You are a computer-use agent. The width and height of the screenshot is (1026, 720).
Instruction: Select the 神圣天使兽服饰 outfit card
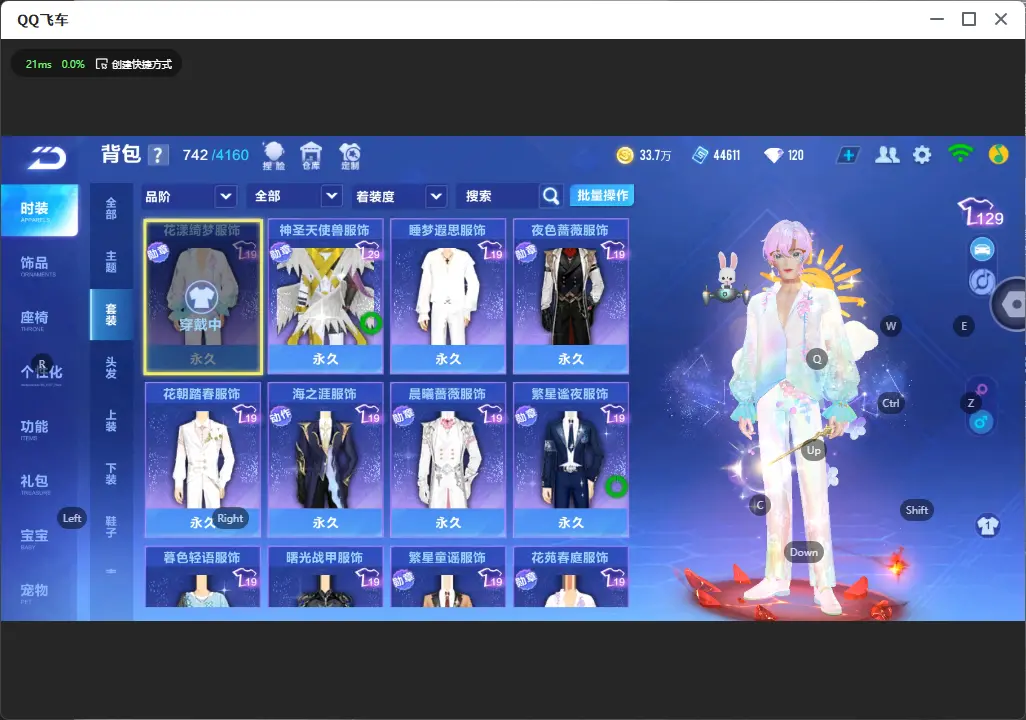(325, 297)
